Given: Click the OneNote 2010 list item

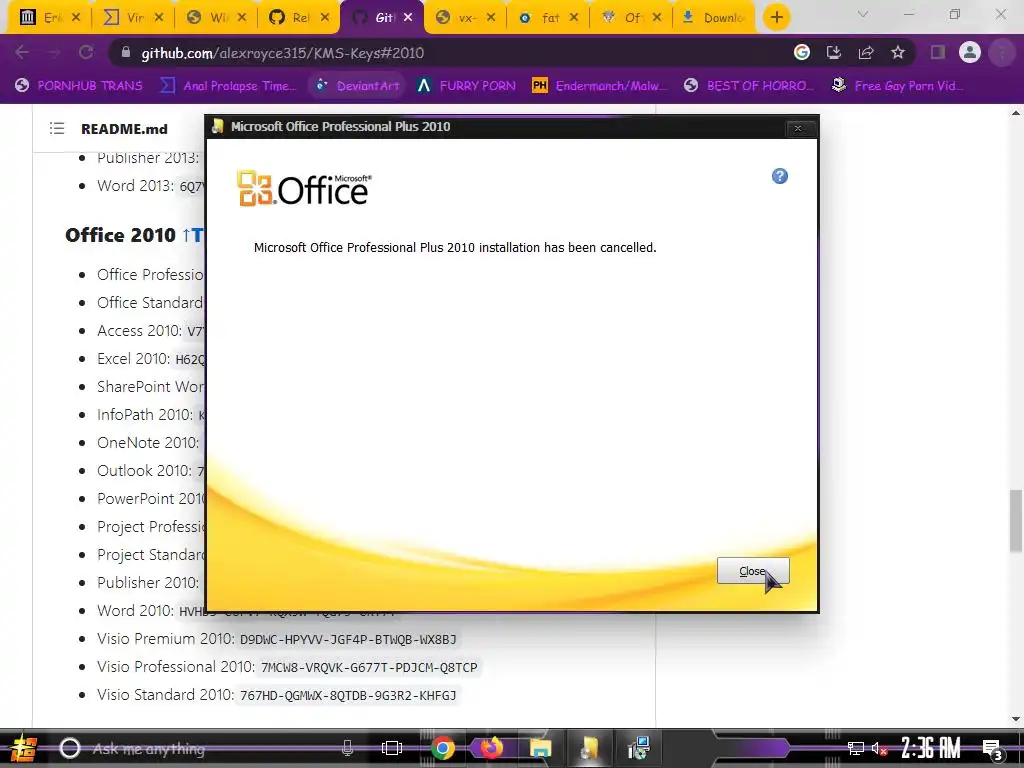Looking at the screenshot, I should [148, 443].
